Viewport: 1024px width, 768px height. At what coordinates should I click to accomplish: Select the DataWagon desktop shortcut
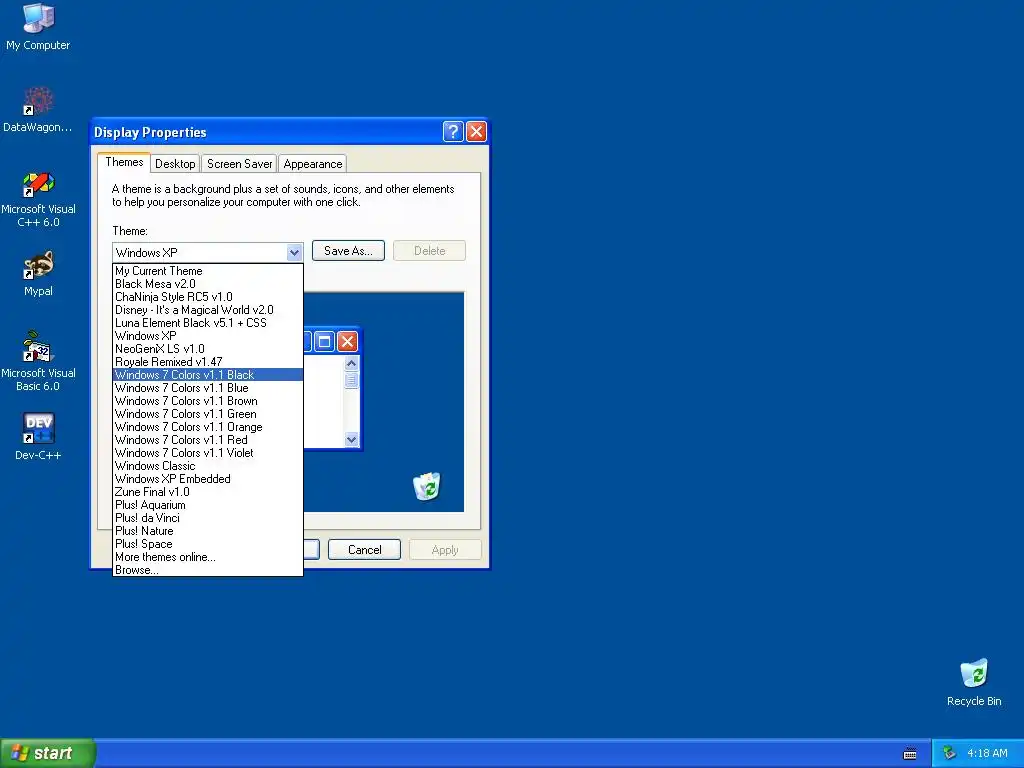[38, 110]
